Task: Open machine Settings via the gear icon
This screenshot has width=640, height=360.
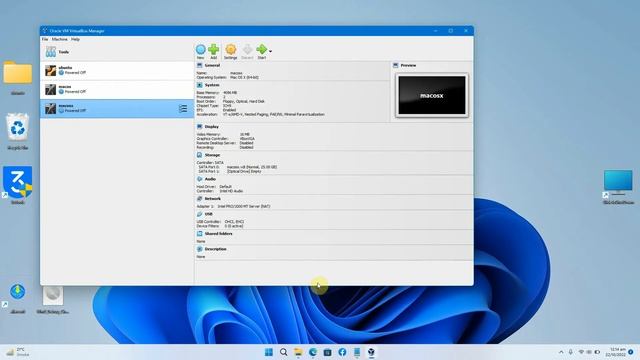Action: 231,50
